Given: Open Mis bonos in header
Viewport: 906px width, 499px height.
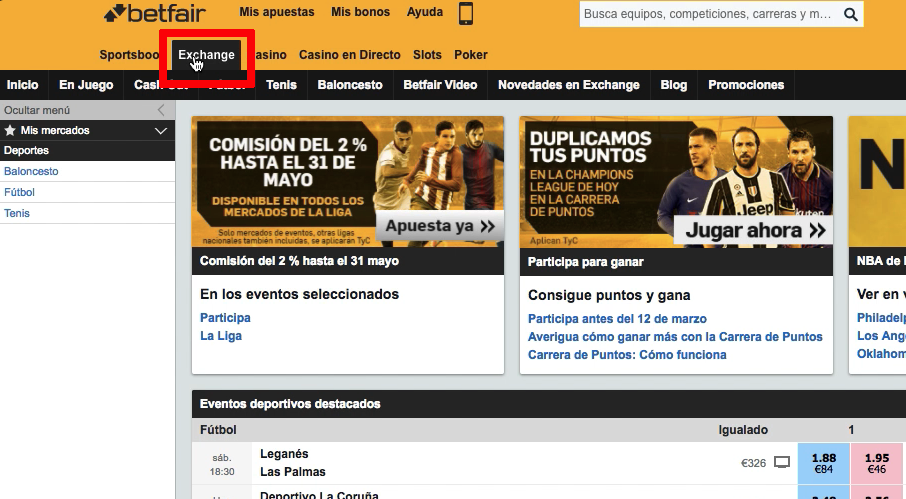Looking at the screenshot, I should [x=361, y=12].
